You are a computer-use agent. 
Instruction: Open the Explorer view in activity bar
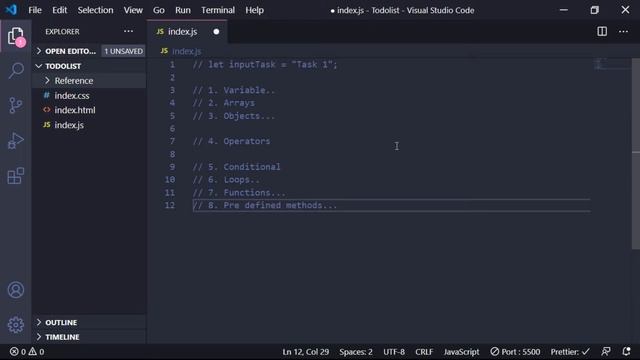point(16,36)
